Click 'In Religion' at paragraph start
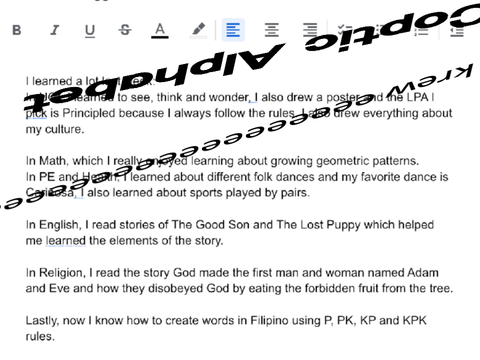 point(55,273)
